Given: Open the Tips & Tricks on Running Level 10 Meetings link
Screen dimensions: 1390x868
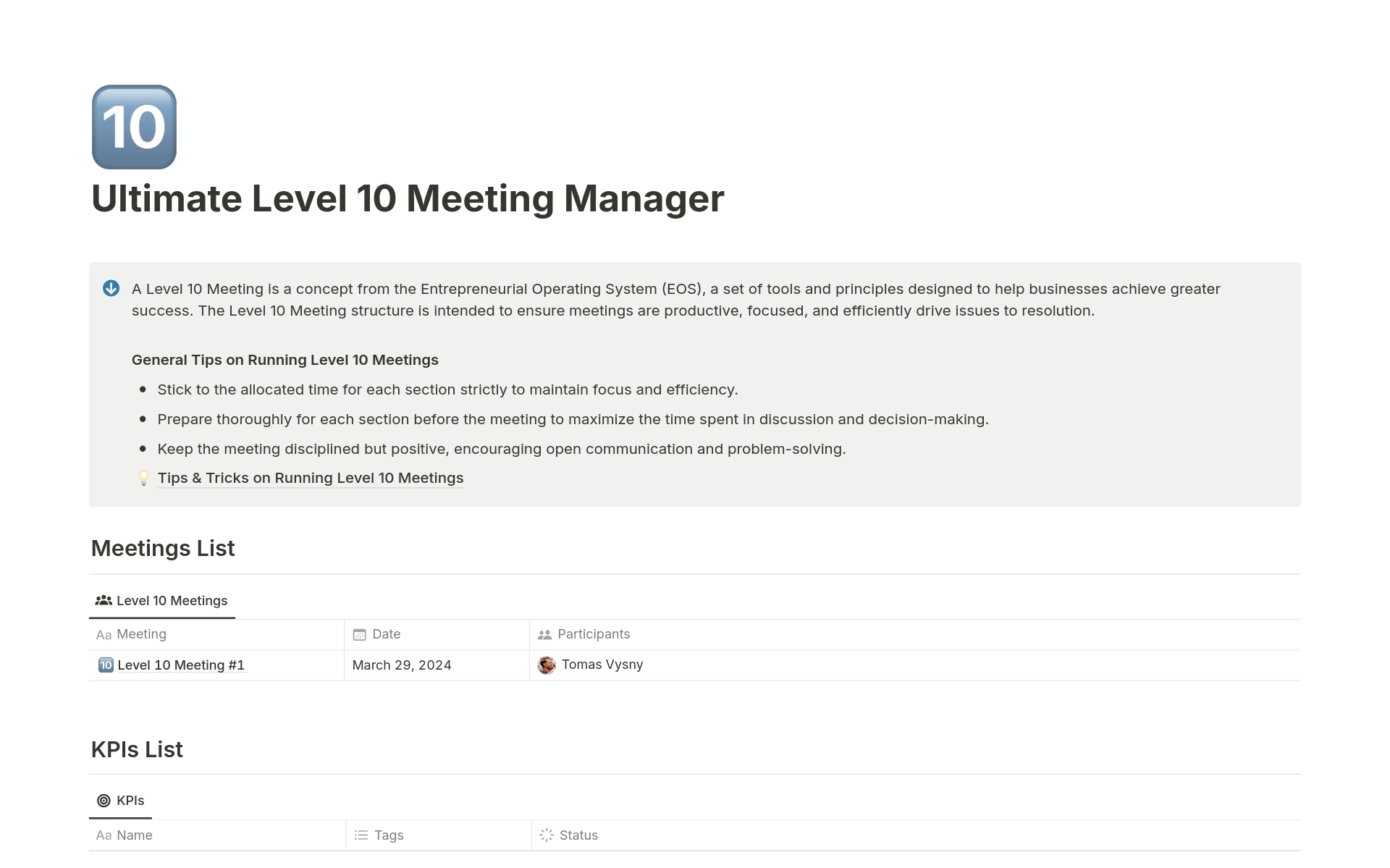Looking at the screenshot, I should 310,477.
